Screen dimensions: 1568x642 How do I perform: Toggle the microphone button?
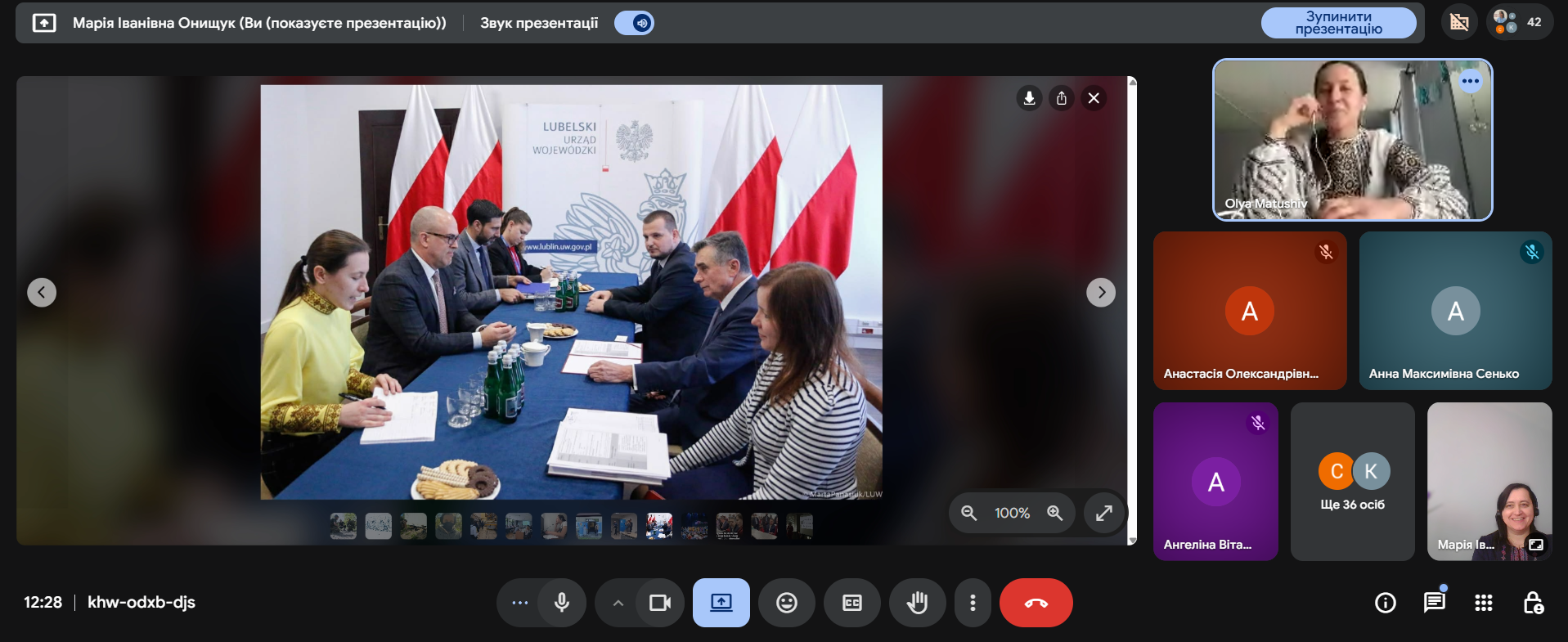tap(562, 603)
